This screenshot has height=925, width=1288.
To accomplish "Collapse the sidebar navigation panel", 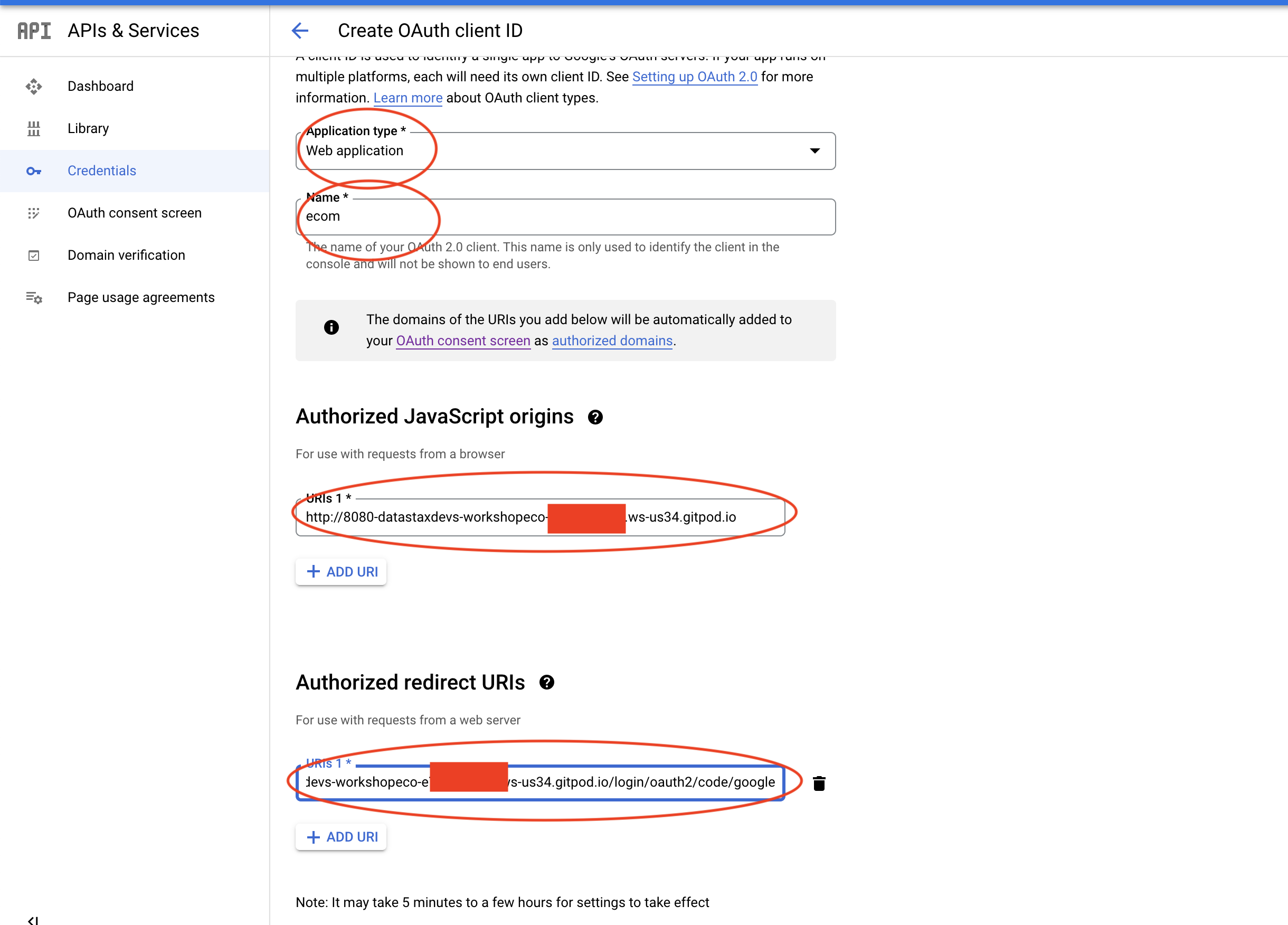I will coord(33,919).
